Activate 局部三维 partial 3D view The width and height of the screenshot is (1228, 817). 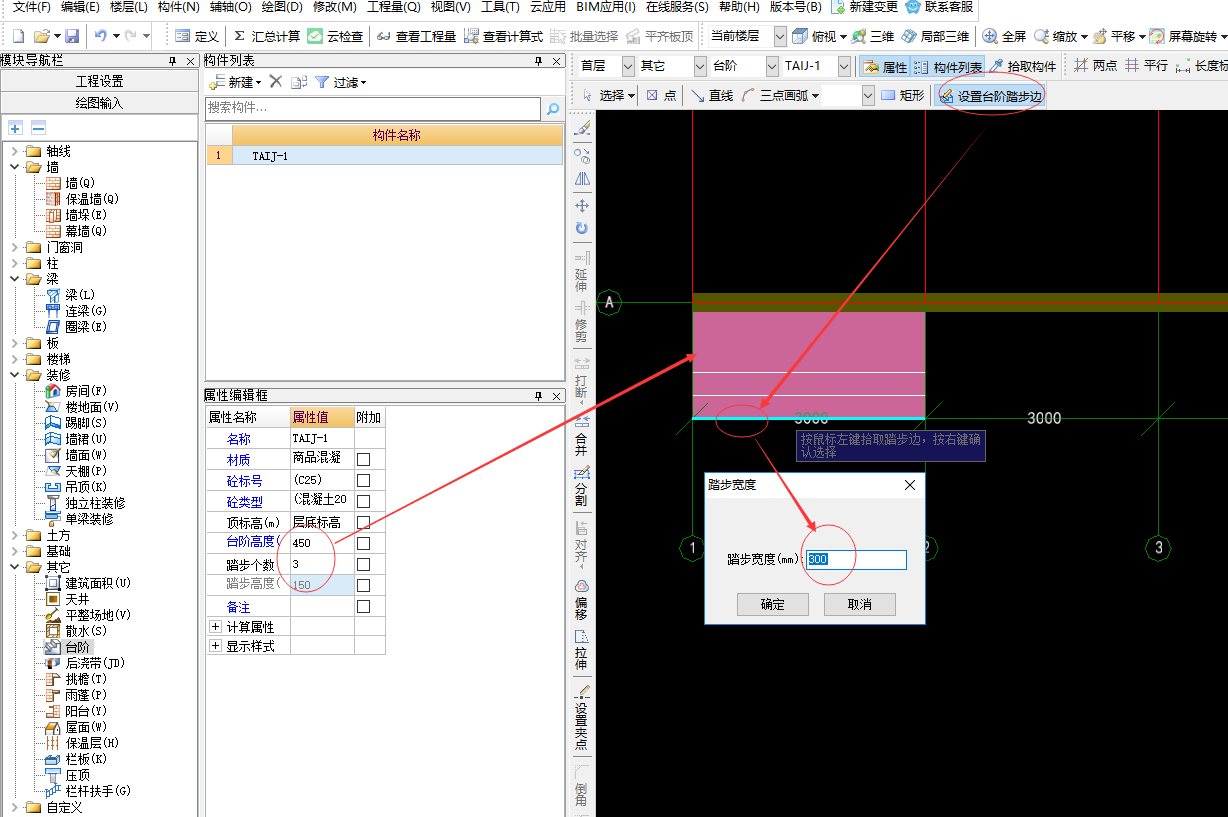[935, 36]
